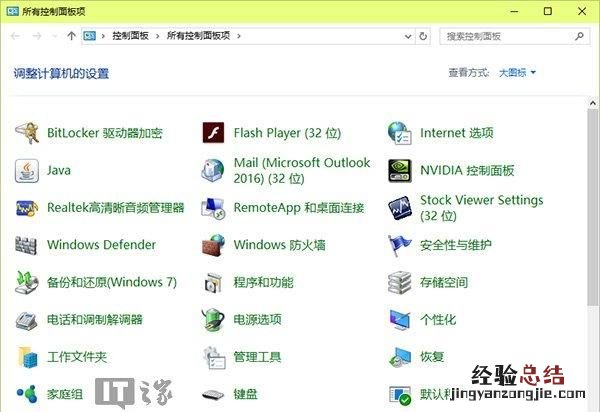The width and height of the screenshot is (600, 412).
Task: Open the Realtek audio manager icon
Action: [27, 208]
